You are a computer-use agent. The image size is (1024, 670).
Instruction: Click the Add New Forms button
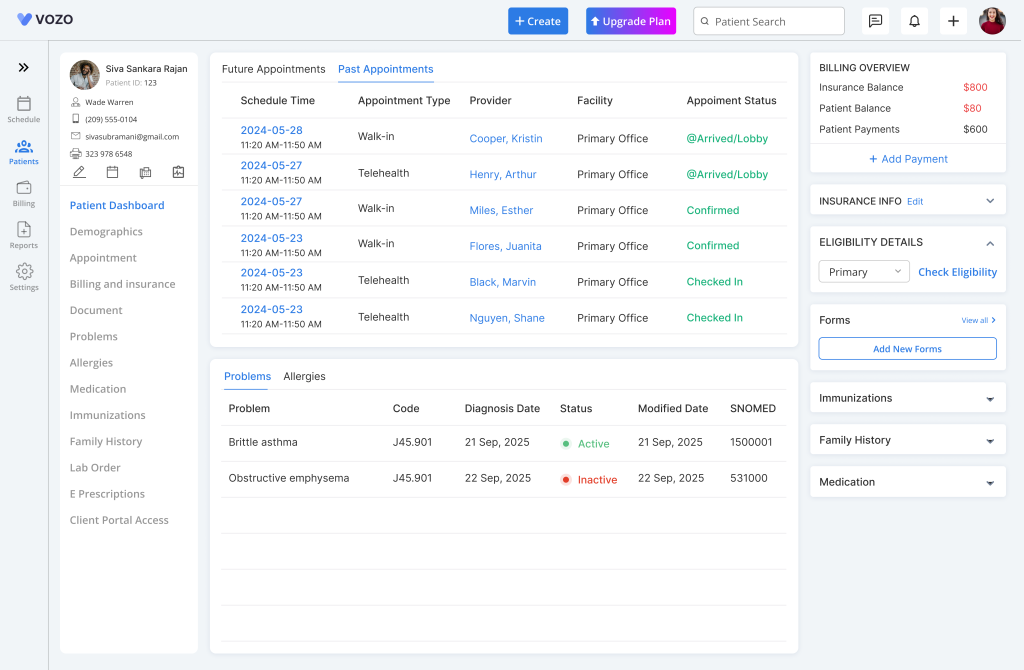click(x=907, y=349)
